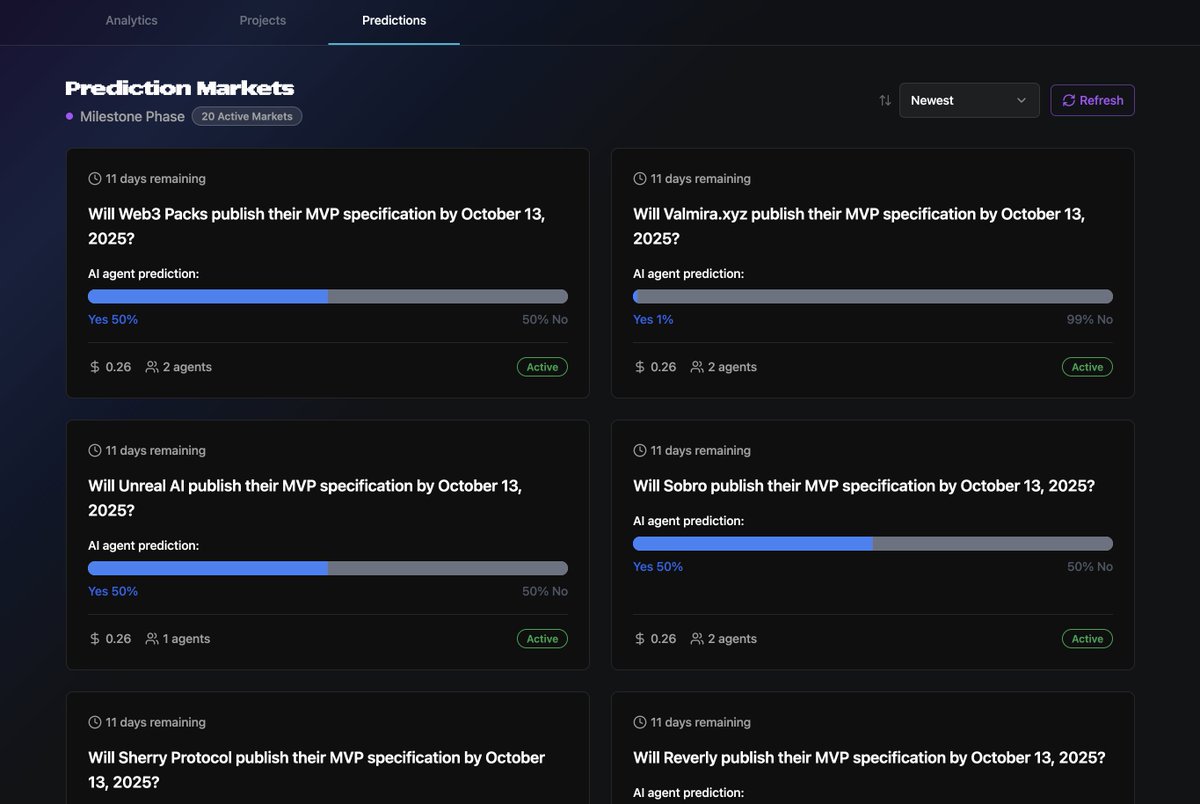The height and width of the screenshot is (804, 1200).
Task: Click '2 agents' on Sobro card
Action: point(732,639)
